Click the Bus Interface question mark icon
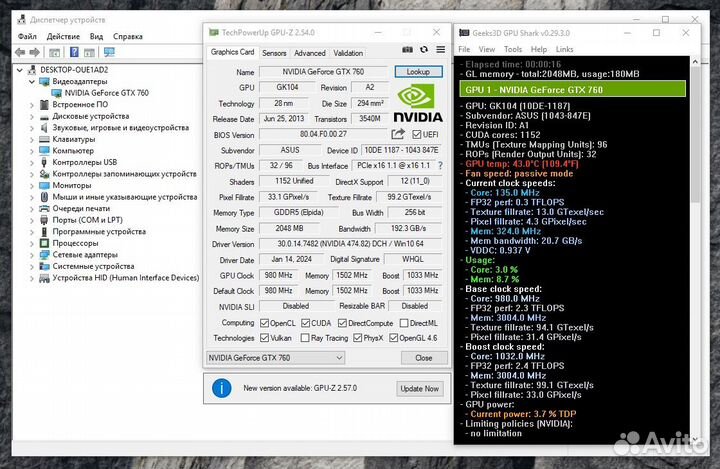Image resolution: width=720 pixels, height=469 pixels. coord(441,165)
